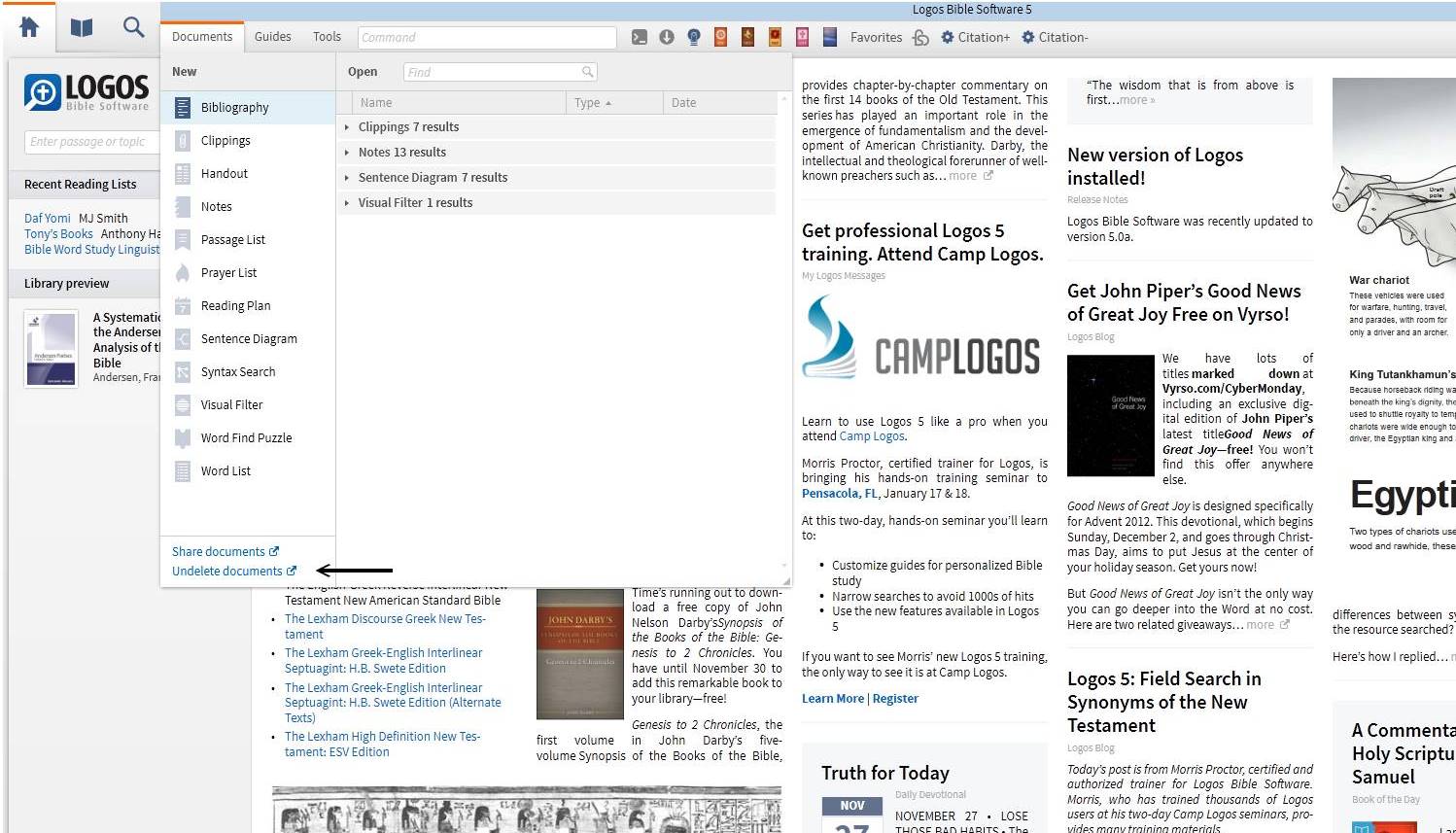This screenshot has height=833, width=1456.
Task: Create a new Passage List
Action: (x=248, y=239)
